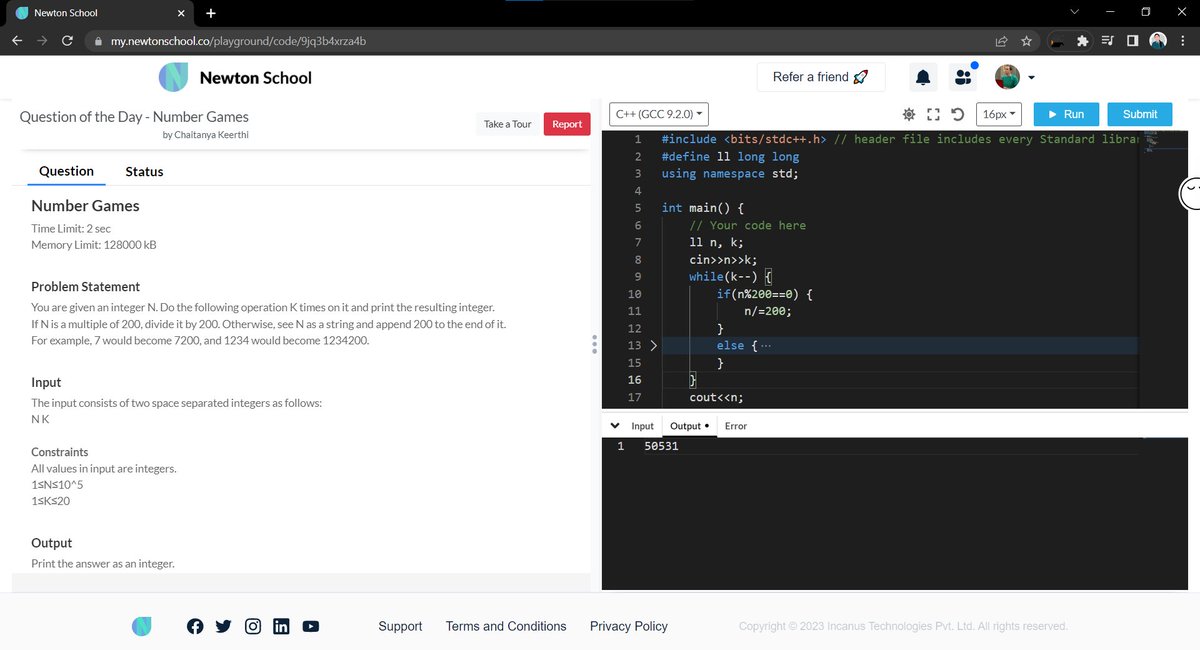Collapse the Input/Output console chevron
Viewport: 1200px width, 650px height.
pyautogui.click(x=614, y=425)
